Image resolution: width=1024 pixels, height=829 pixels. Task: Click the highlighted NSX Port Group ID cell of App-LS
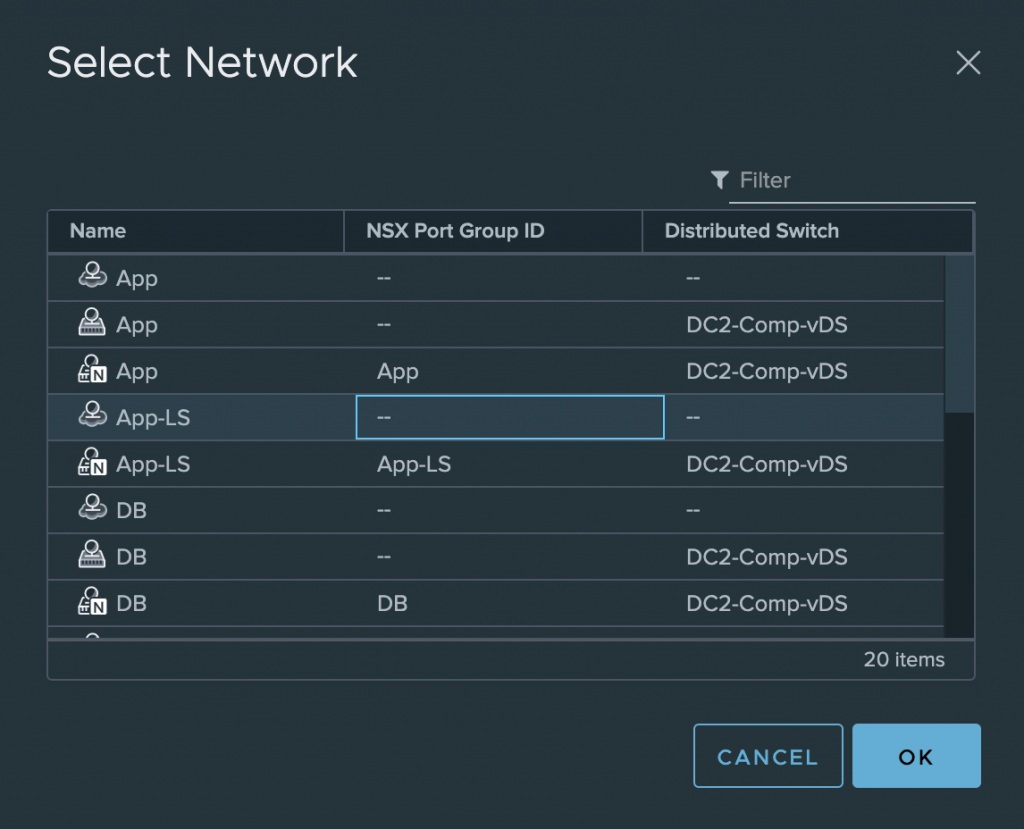[510, 417]
